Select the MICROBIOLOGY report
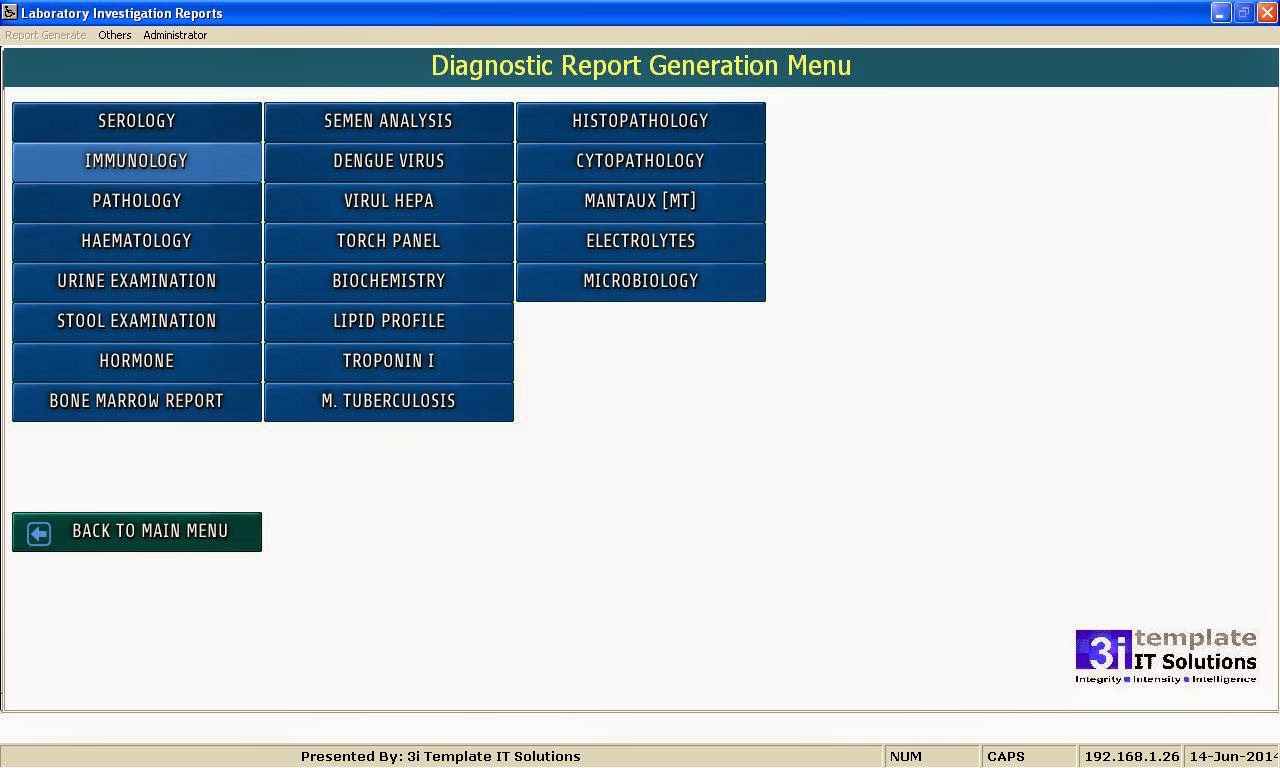This screenshot has width=1280, height=768. click(x=640, y=281)
